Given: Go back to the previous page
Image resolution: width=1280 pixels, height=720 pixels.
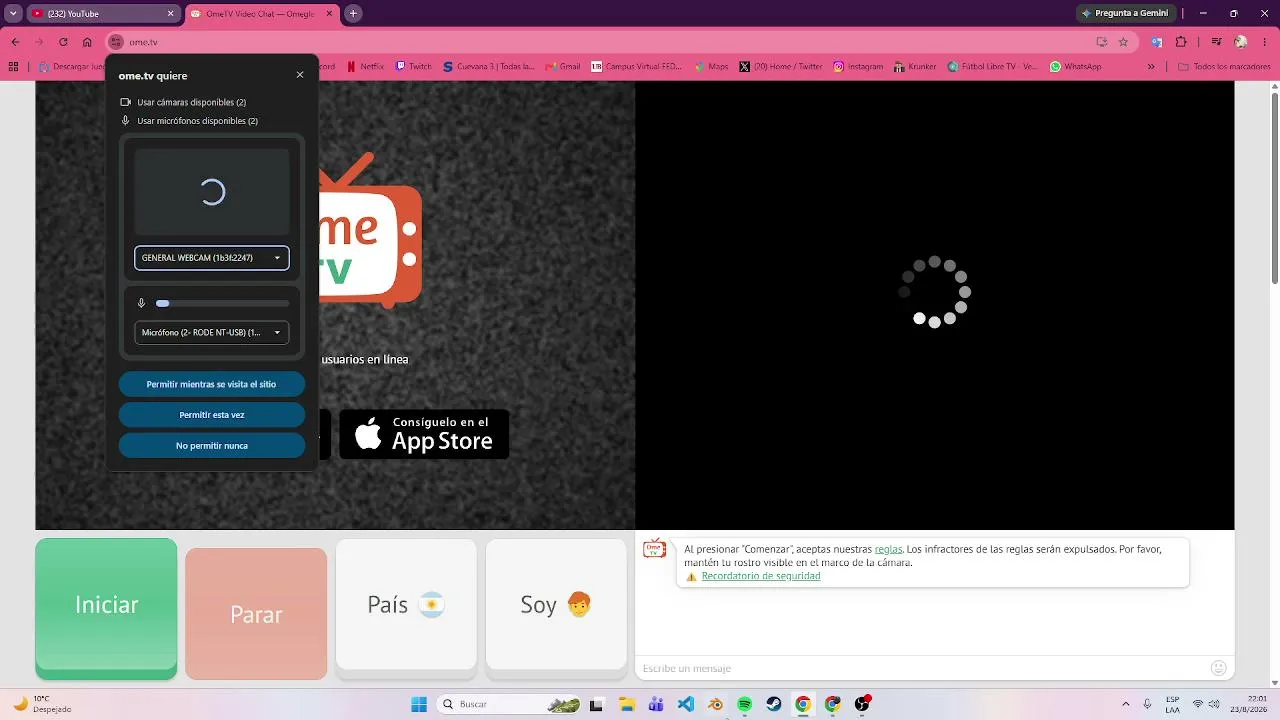Looking at the screenshot, I should coord(15,42).
